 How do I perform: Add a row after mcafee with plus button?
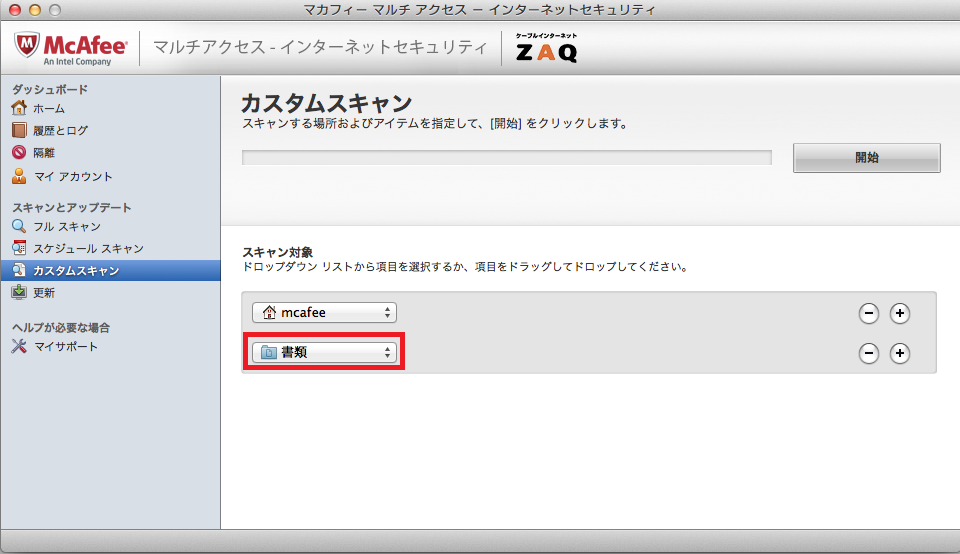tap(899, 313)
